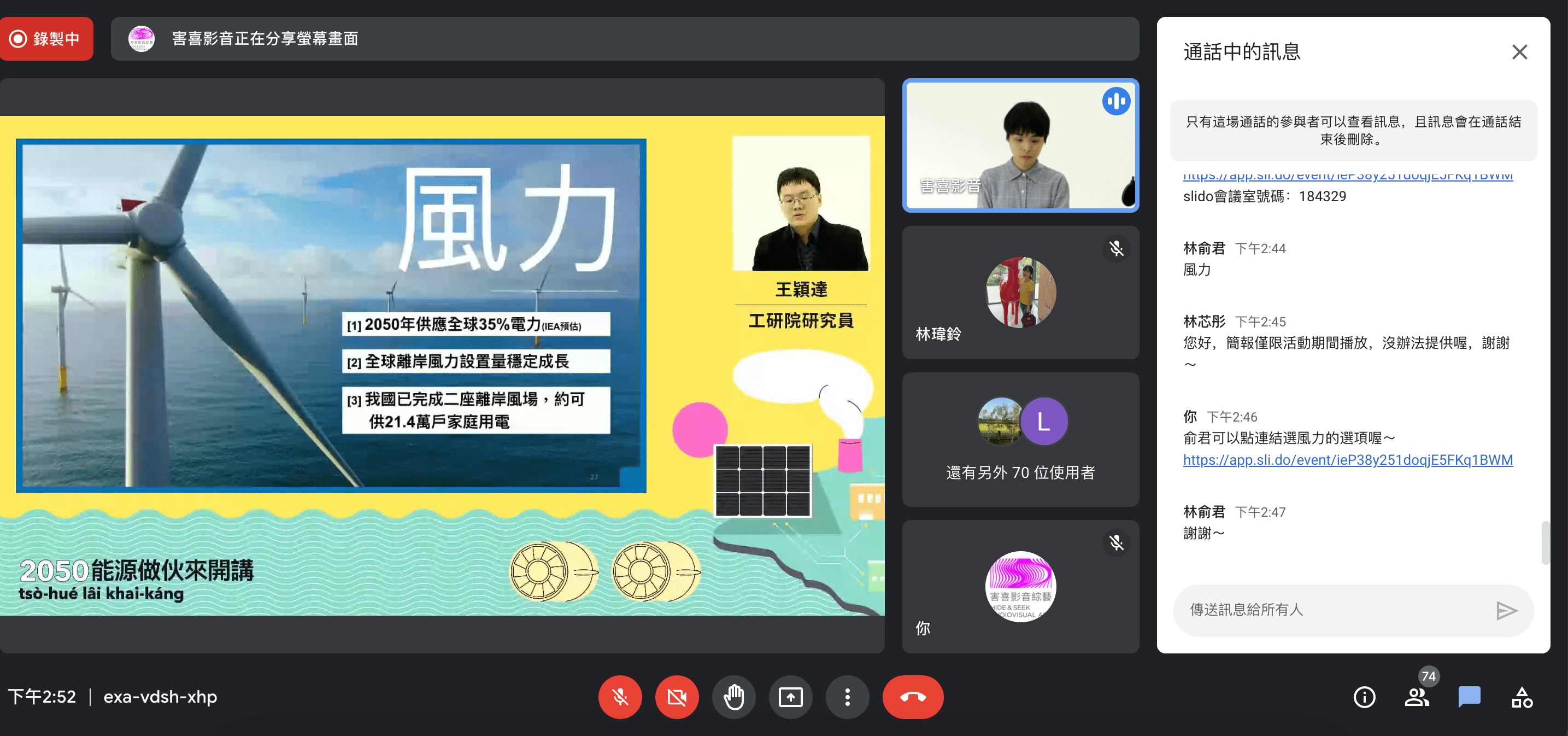Click the chat panel scrollbar
The image size is (1568, 736).
[1545, 542]
